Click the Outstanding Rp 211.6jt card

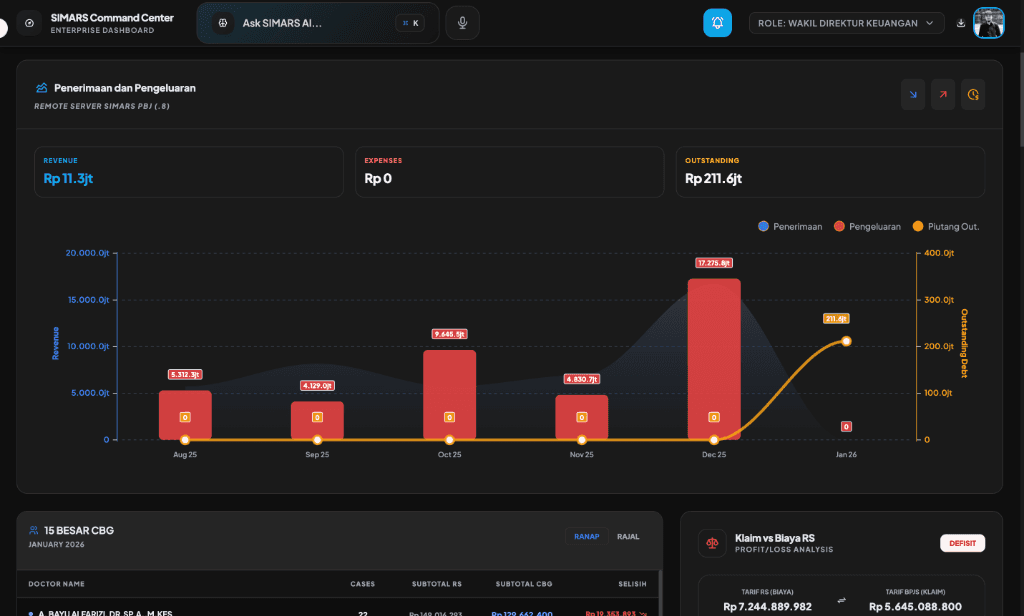830,172
